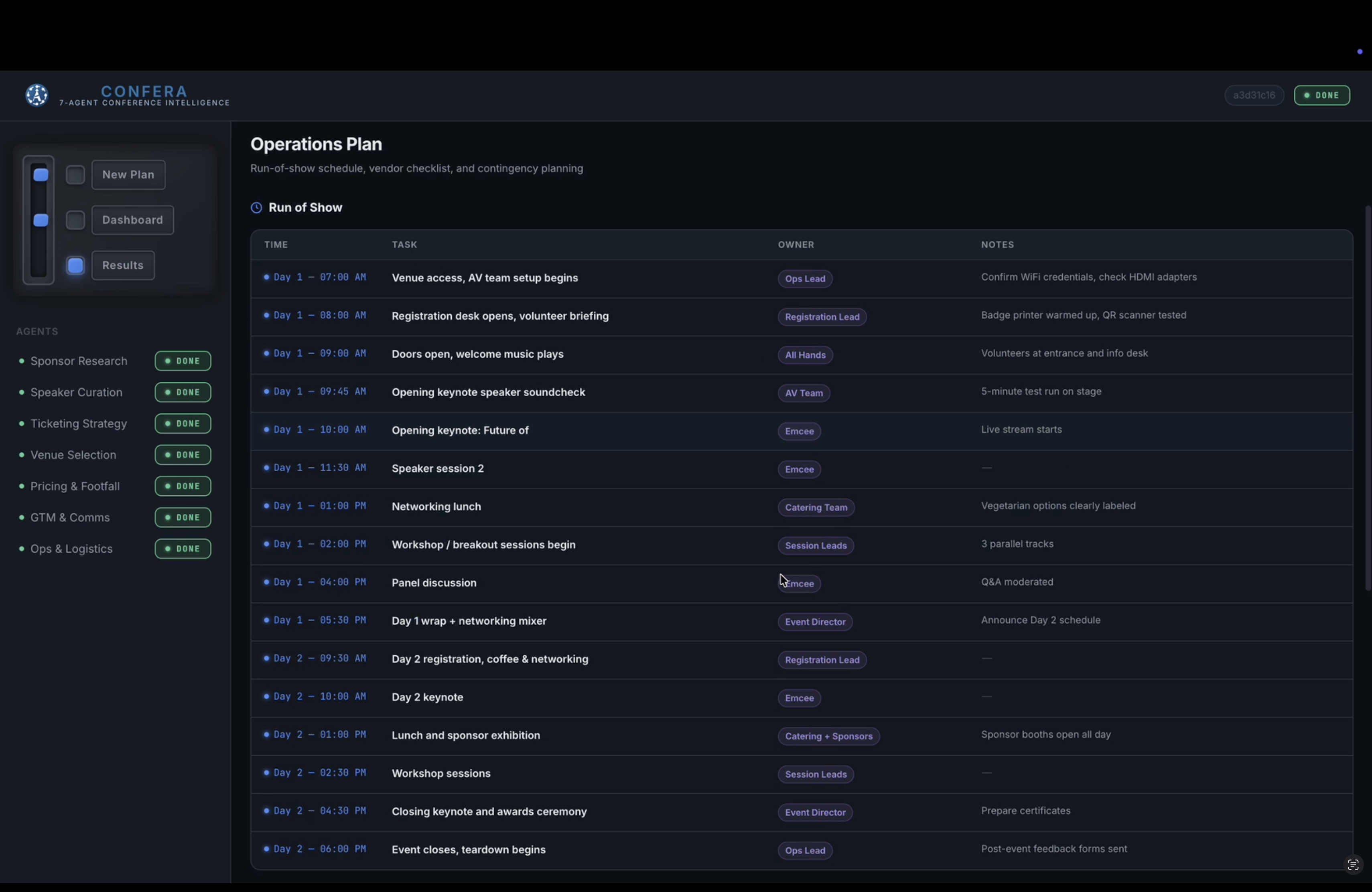Click the Catering Team owner tag
The height and width of the screenshot is (892, 1372).
tap(816, 508)
